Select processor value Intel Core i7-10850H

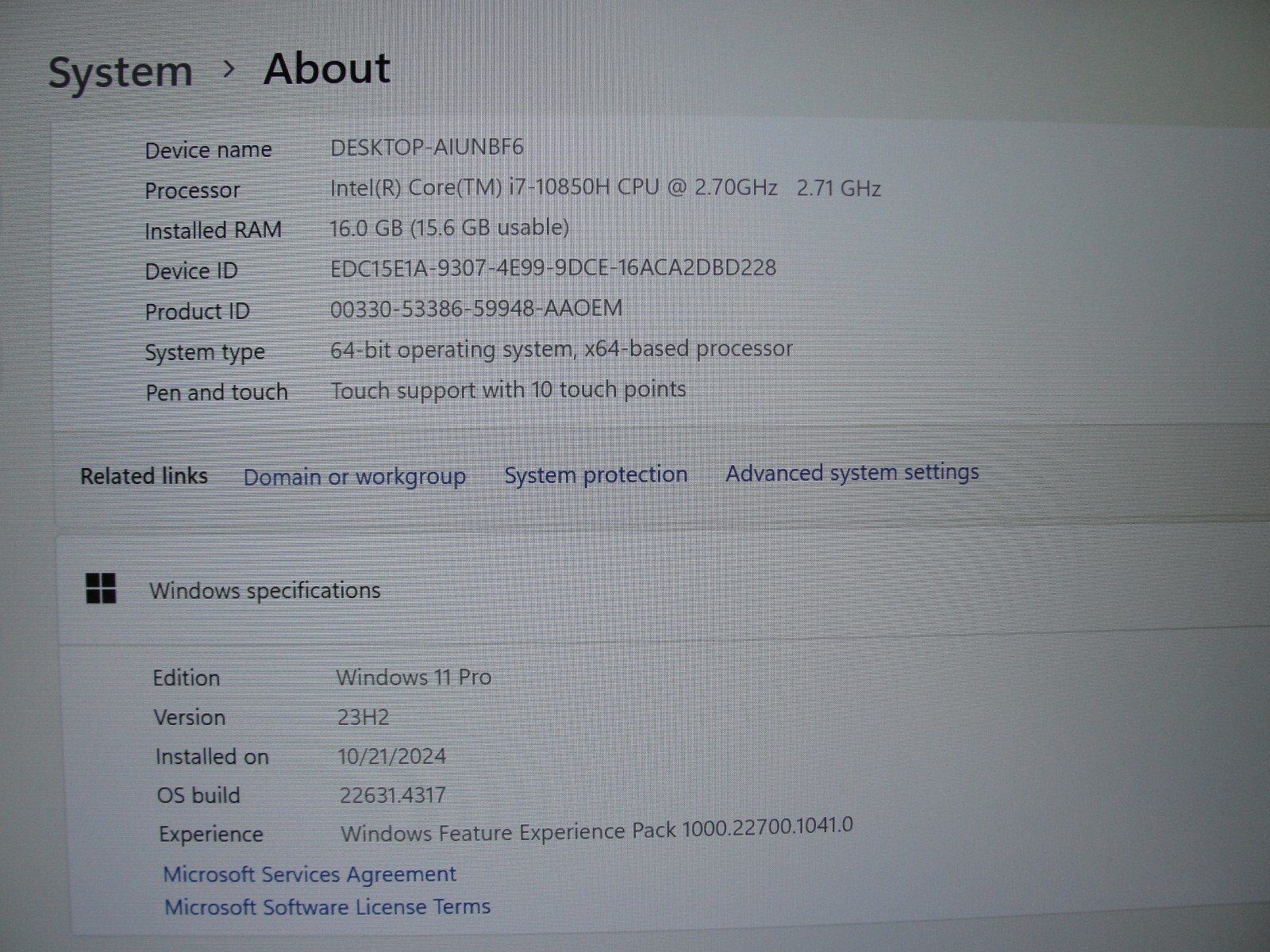[606, 188]
